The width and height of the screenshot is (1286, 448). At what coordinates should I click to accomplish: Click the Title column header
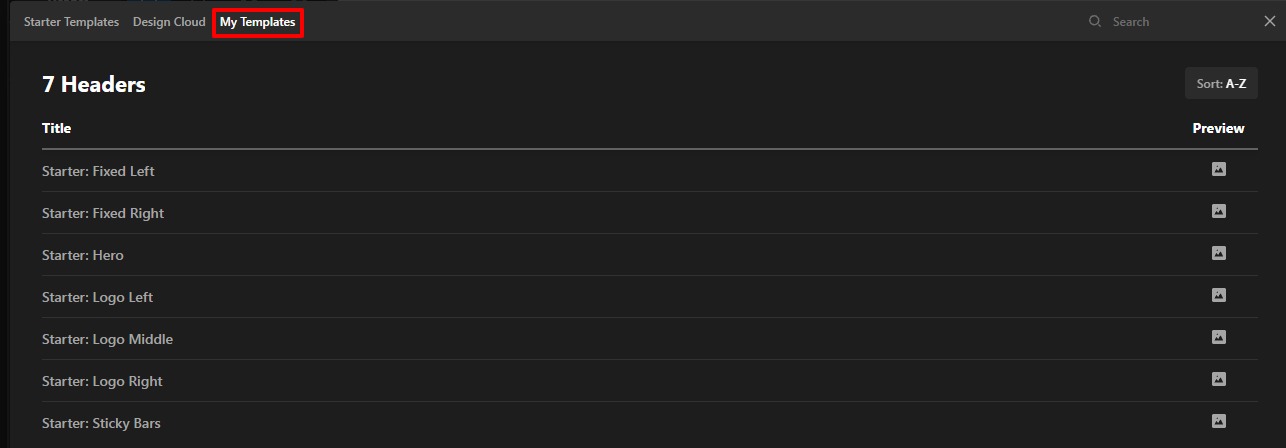click(x=57, y=128)
